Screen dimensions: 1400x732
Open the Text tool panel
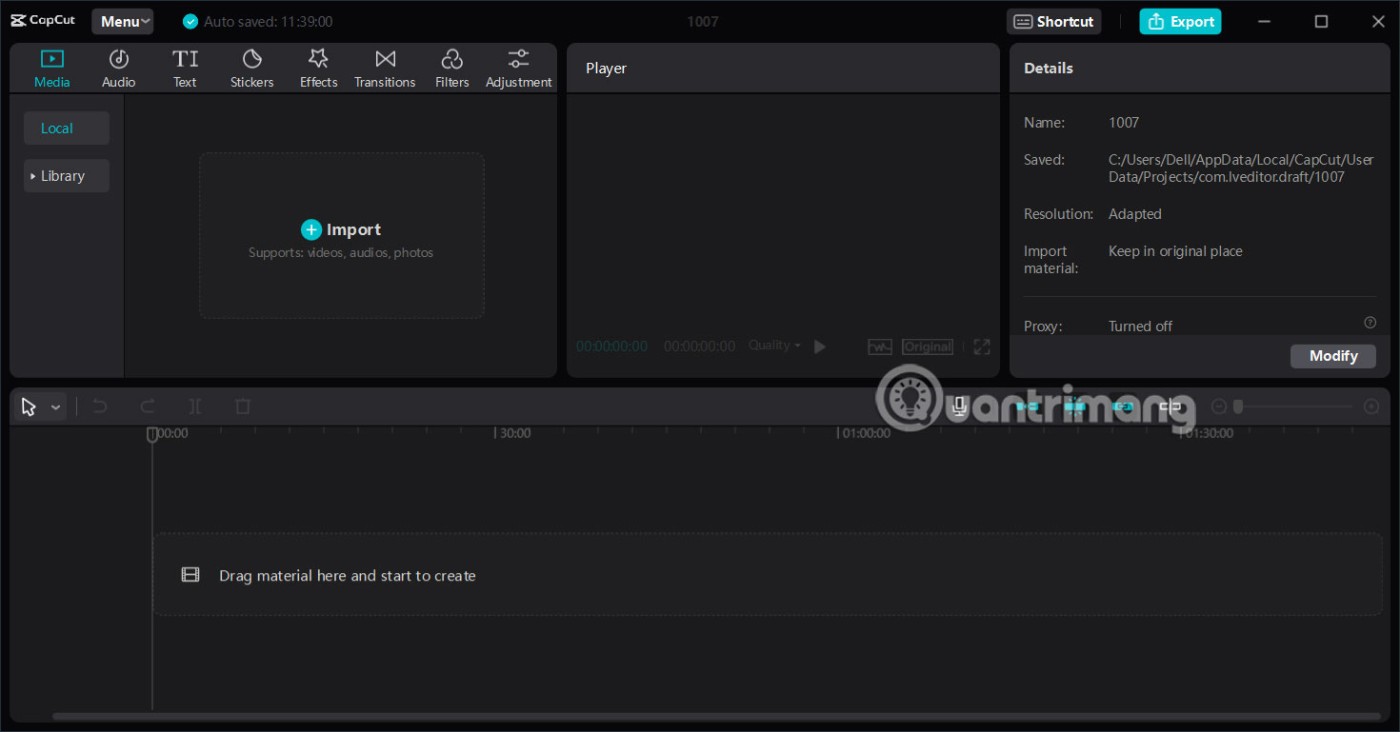coord(185,69)
